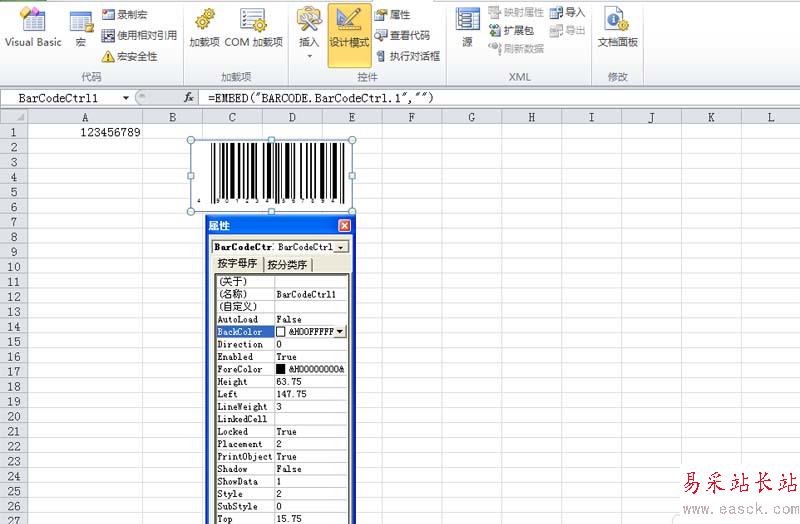The width and height of the screenshot is (800, 524).
Task: Select row 10 header
Action: 14,267
